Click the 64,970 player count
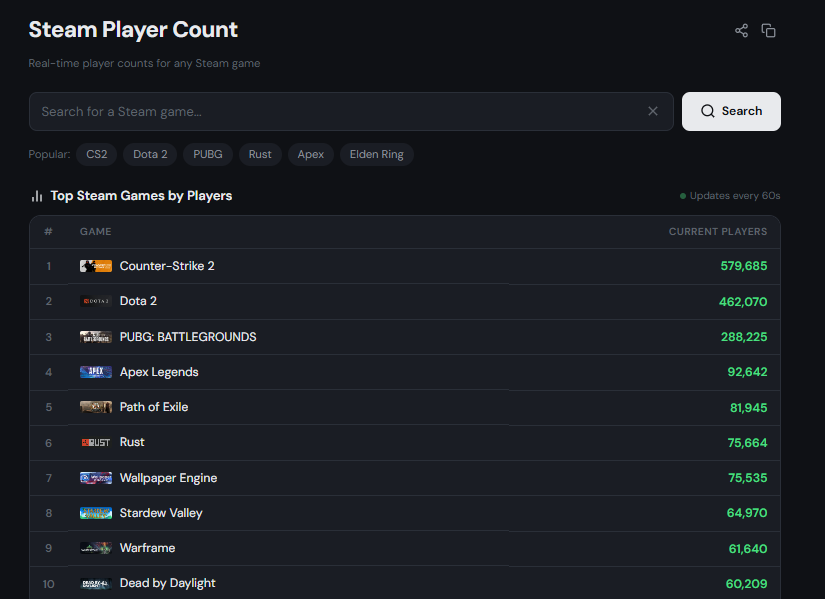This screenshot has height=599, width=825. (x=747, y=513)
